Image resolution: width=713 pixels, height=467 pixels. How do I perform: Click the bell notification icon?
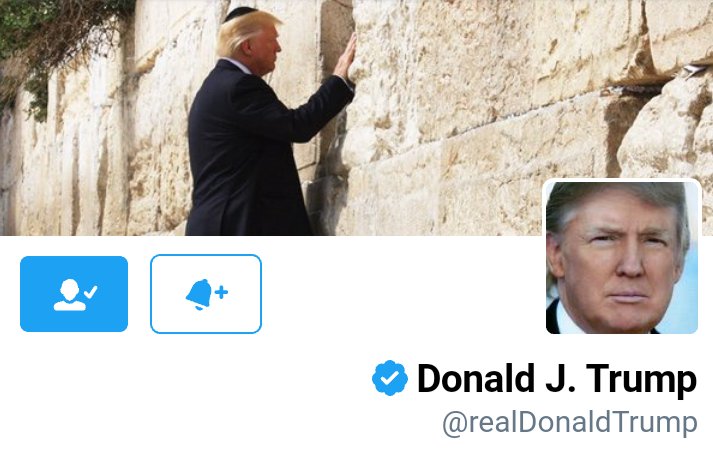pyautogui.click(x=198, y=294)
